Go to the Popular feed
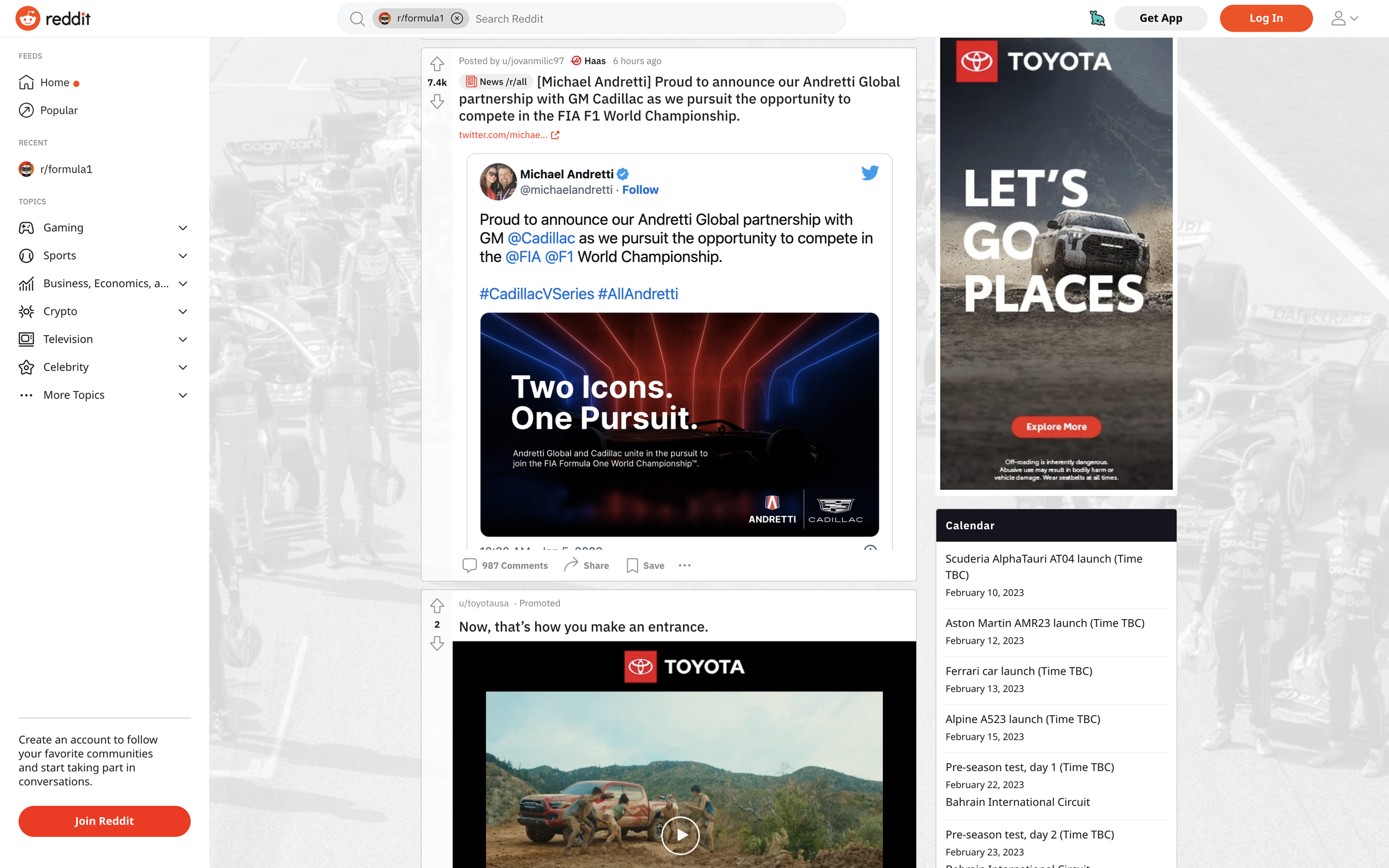 pyautogui.click(x=48, y=110)
